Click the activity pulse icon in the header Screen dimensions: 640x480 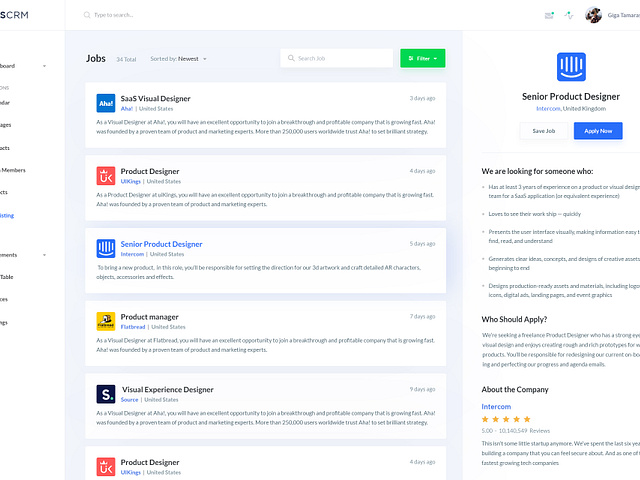point(569,16)
